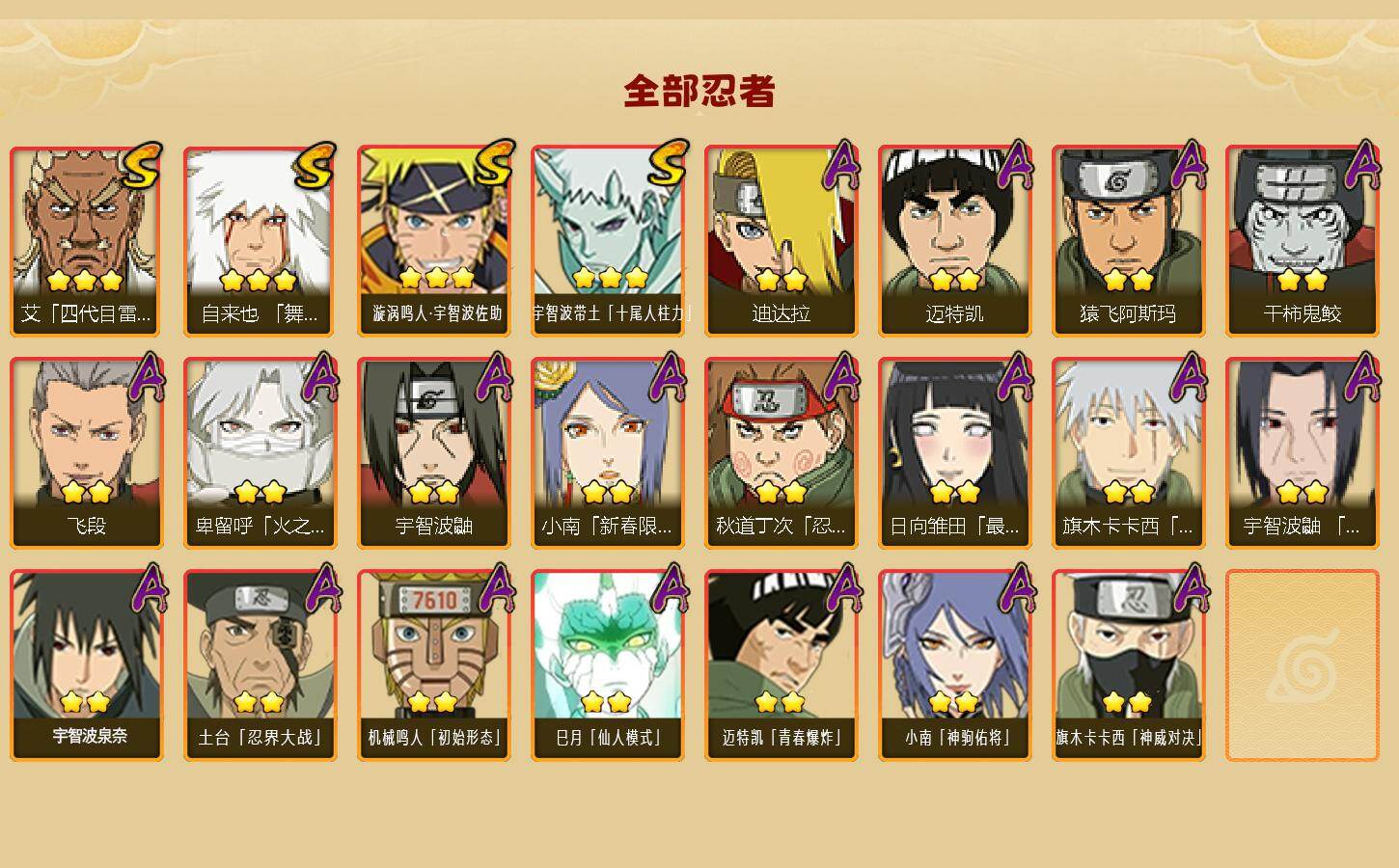Pick the 土台「忍界大战」card
This screenshot has height=868, width=1399.
pyautogui.click(x=260, y=665)
